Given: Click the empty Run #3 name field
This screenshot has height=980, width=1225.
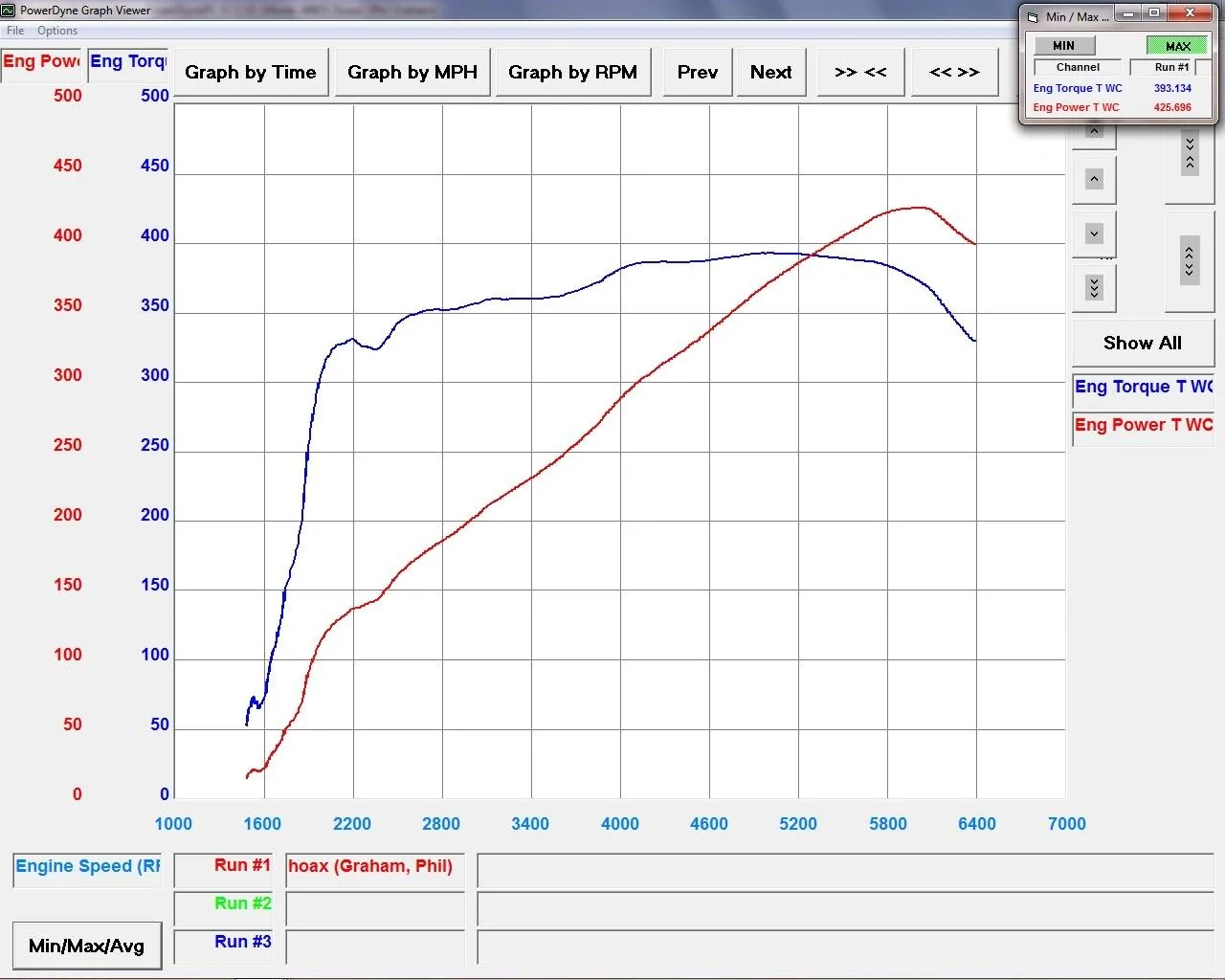Looking at the screenshot, I should 375,946.
